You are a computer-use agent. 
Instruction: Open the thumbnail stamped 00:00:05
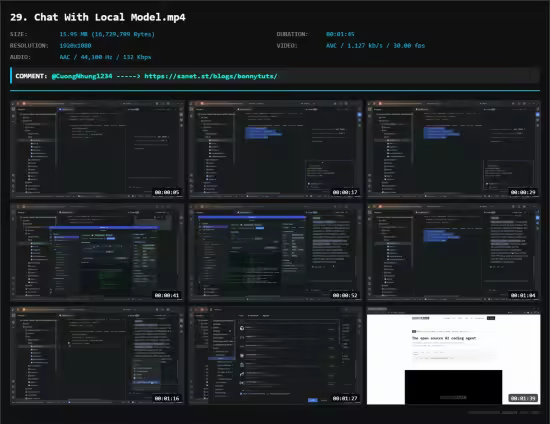(97, 149)
